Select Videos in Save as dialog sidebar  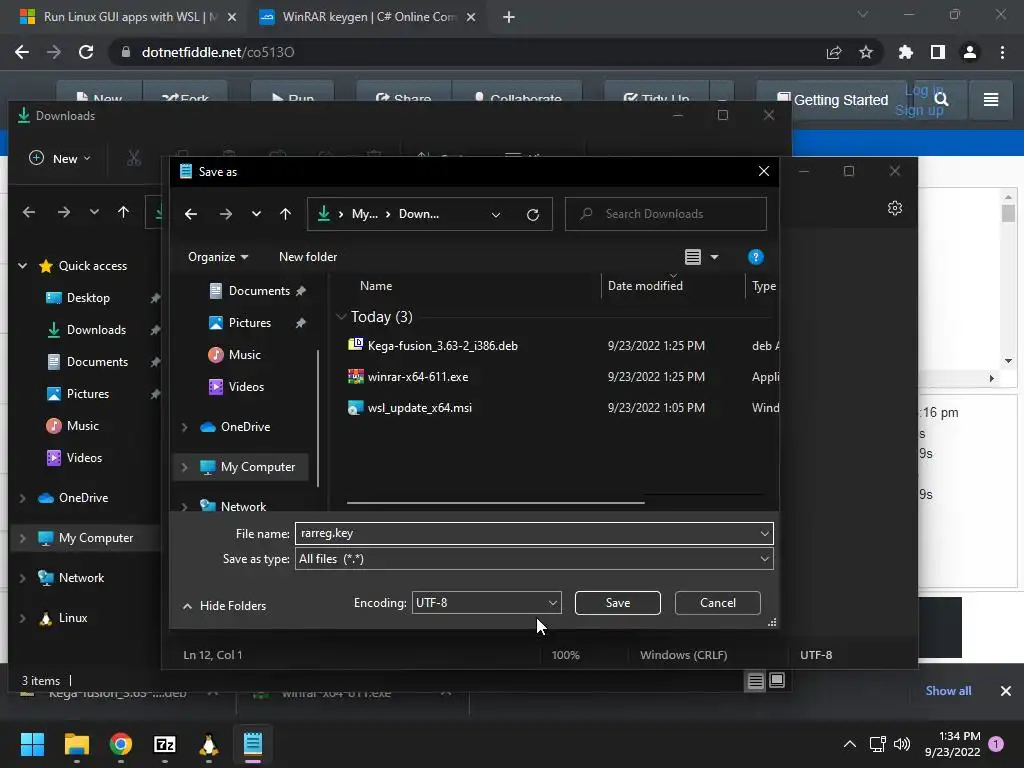coord(246,387)
